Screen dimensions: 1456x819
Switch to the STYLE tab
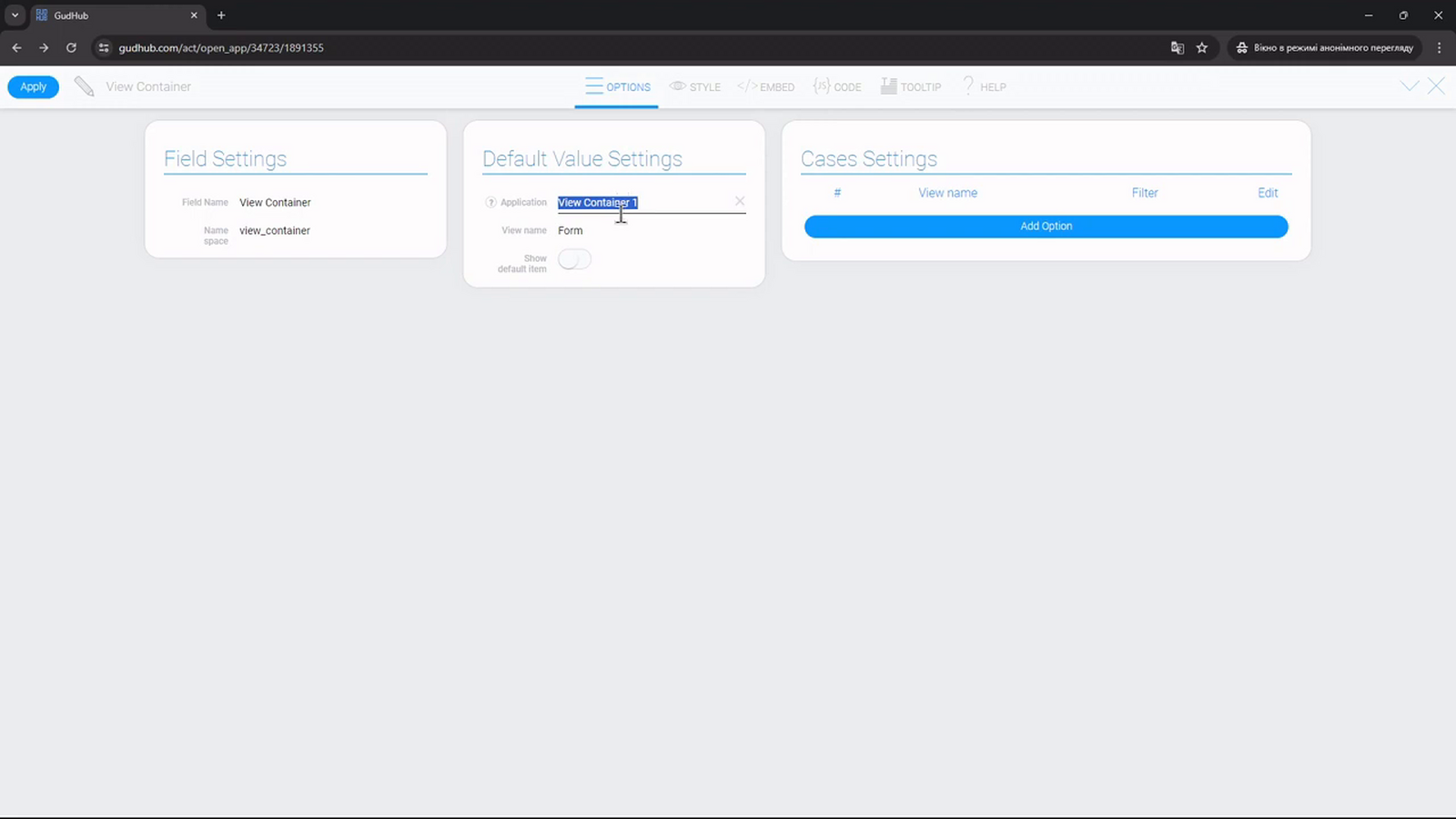point(695,86)
